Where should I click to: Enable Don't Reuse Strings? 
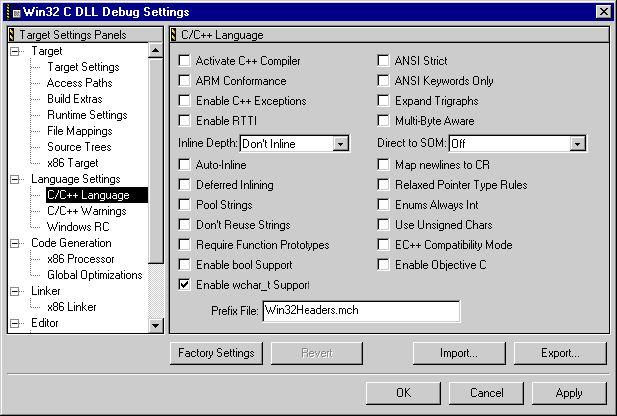click(x=184, y=225)
